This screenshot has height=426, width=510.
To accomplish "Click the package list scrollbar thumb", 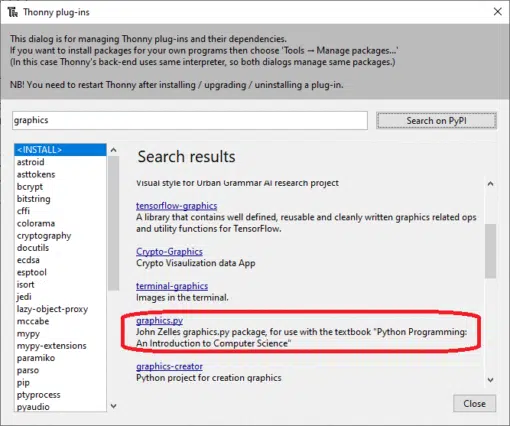I will pos(113,223).
